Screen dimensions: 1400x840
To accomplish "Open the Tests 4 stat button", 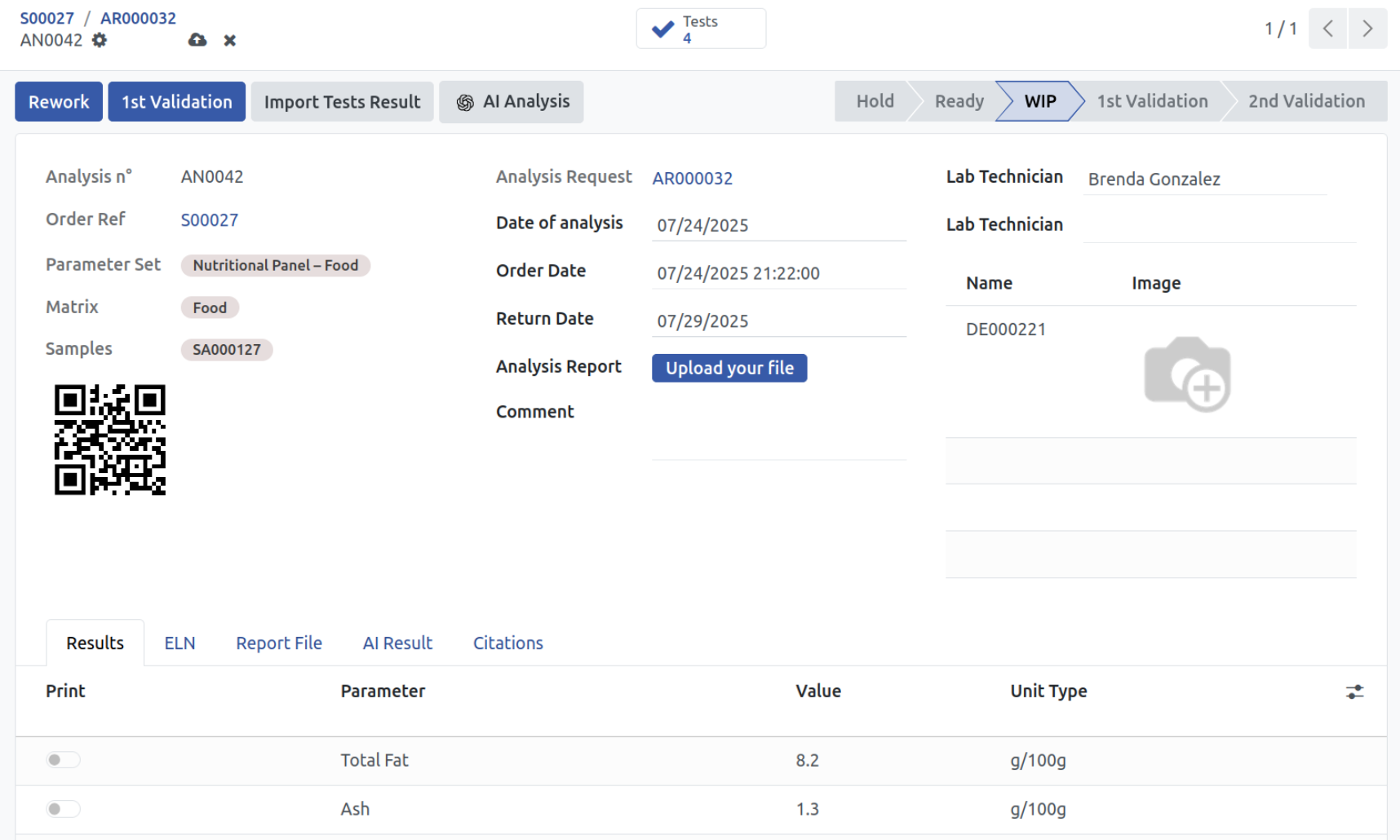I will [x=701, y=29].
